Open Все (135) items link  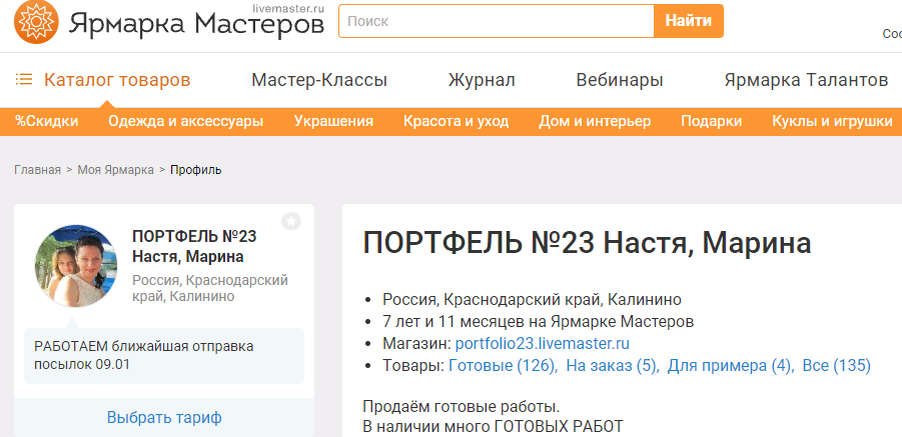(836, 366)
